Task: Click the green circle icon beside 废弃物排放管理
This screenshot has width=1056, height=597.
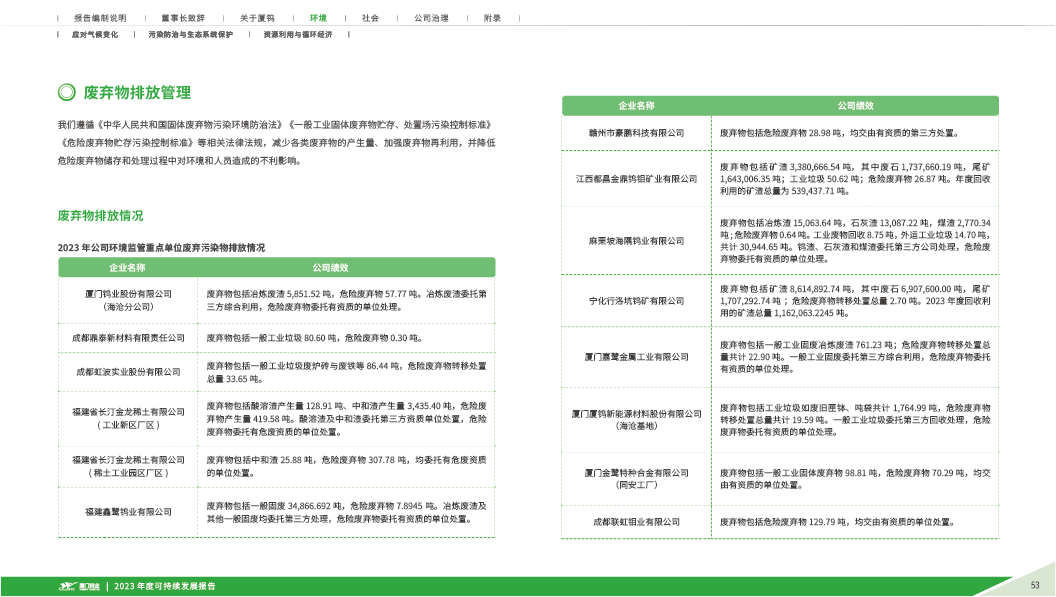Action: coord(66,92)
